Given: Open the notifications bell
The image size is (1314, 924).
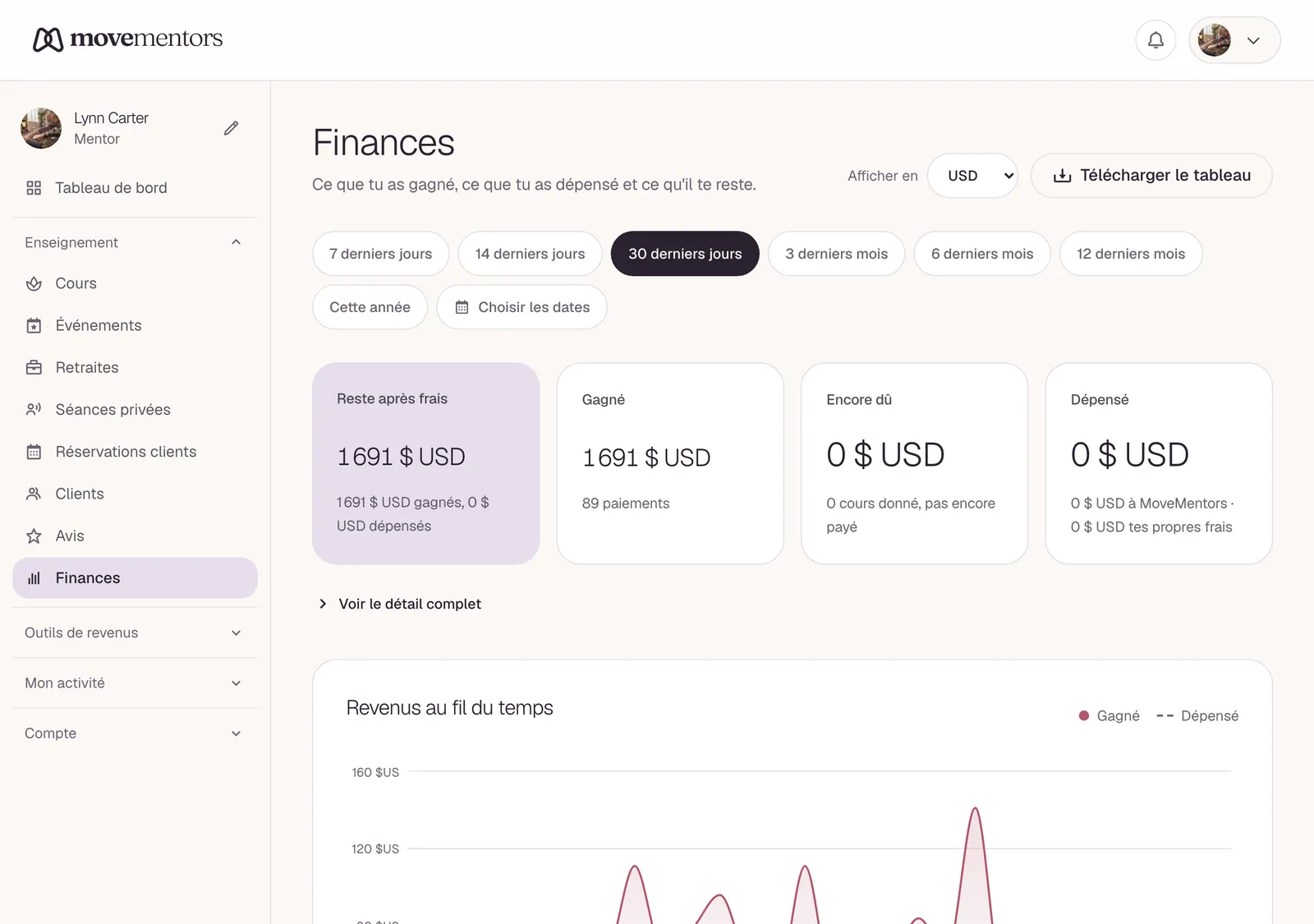Looking at the screenshot, I should point(1155,40).
